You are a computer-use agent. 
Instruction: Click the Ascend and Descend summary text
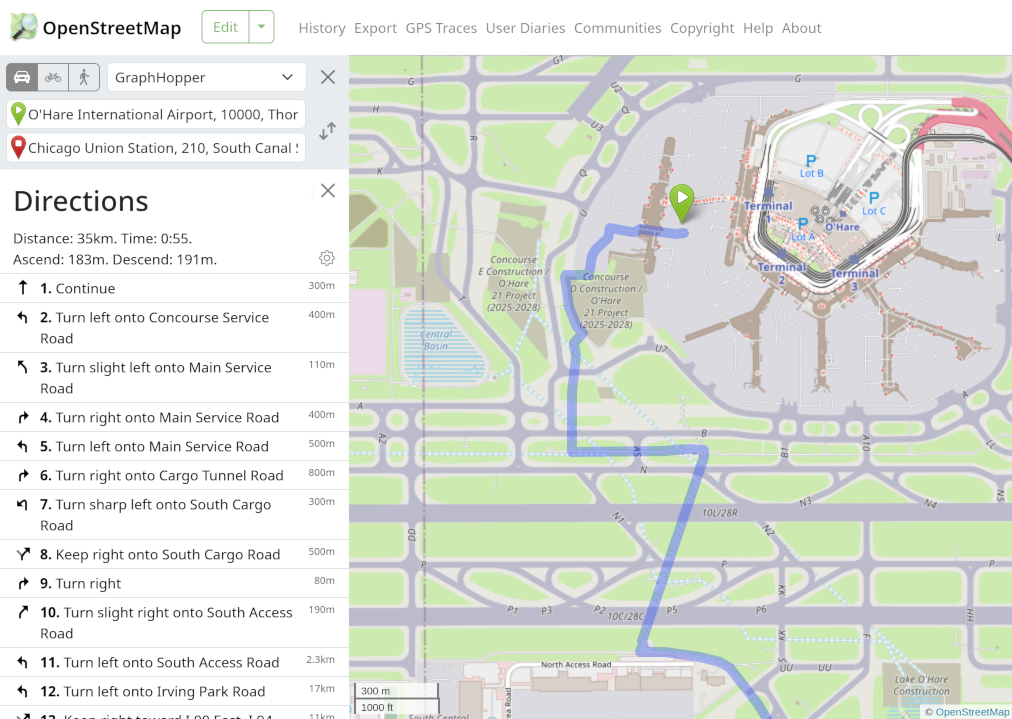click(x=115, y=259)
